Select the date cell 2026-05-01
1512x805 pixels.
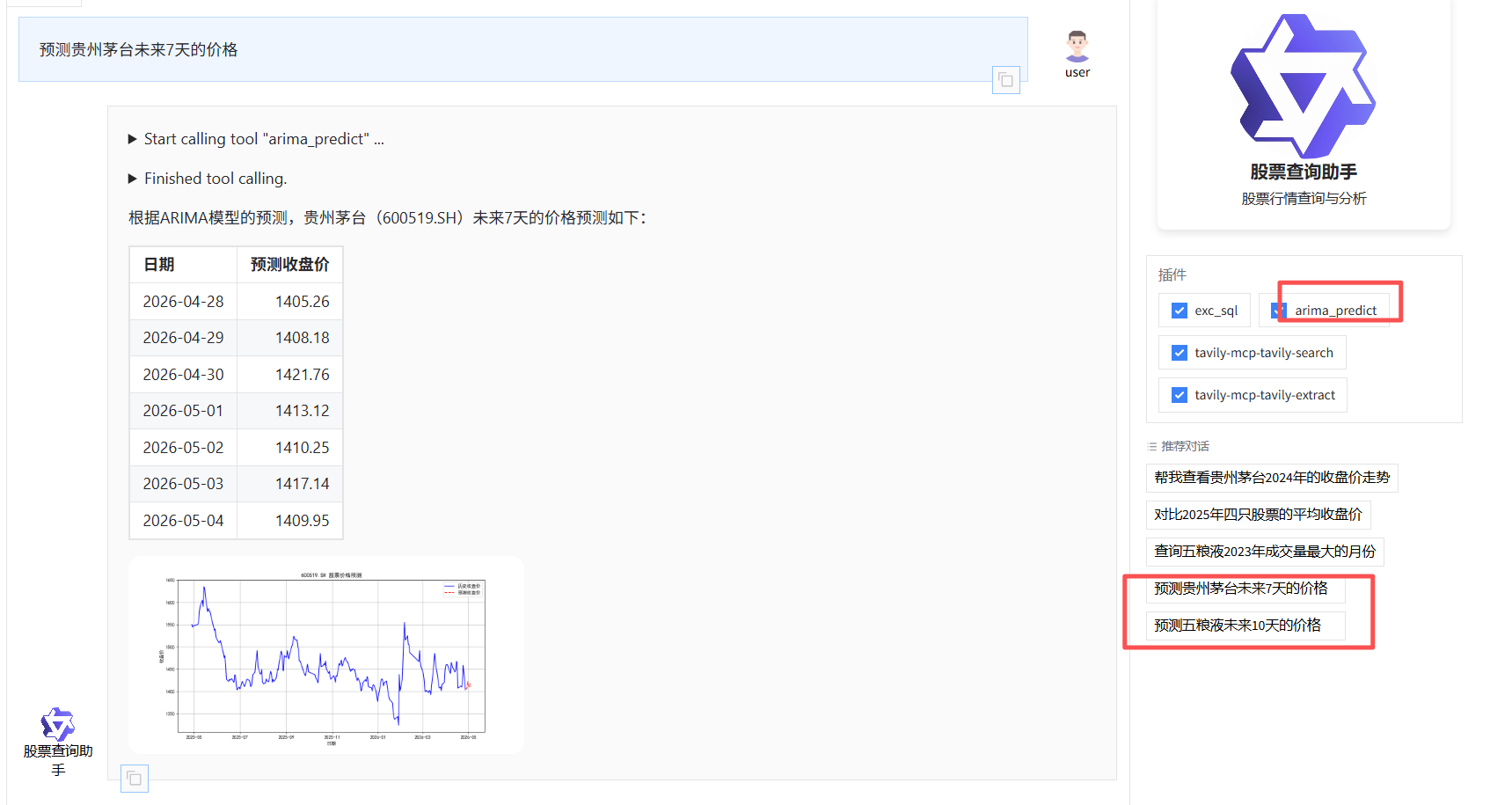[x=183, y=411]
